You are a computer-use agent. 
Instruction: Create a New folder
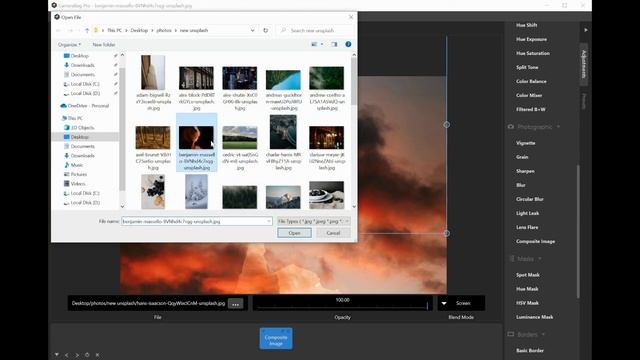click(104, 44)
